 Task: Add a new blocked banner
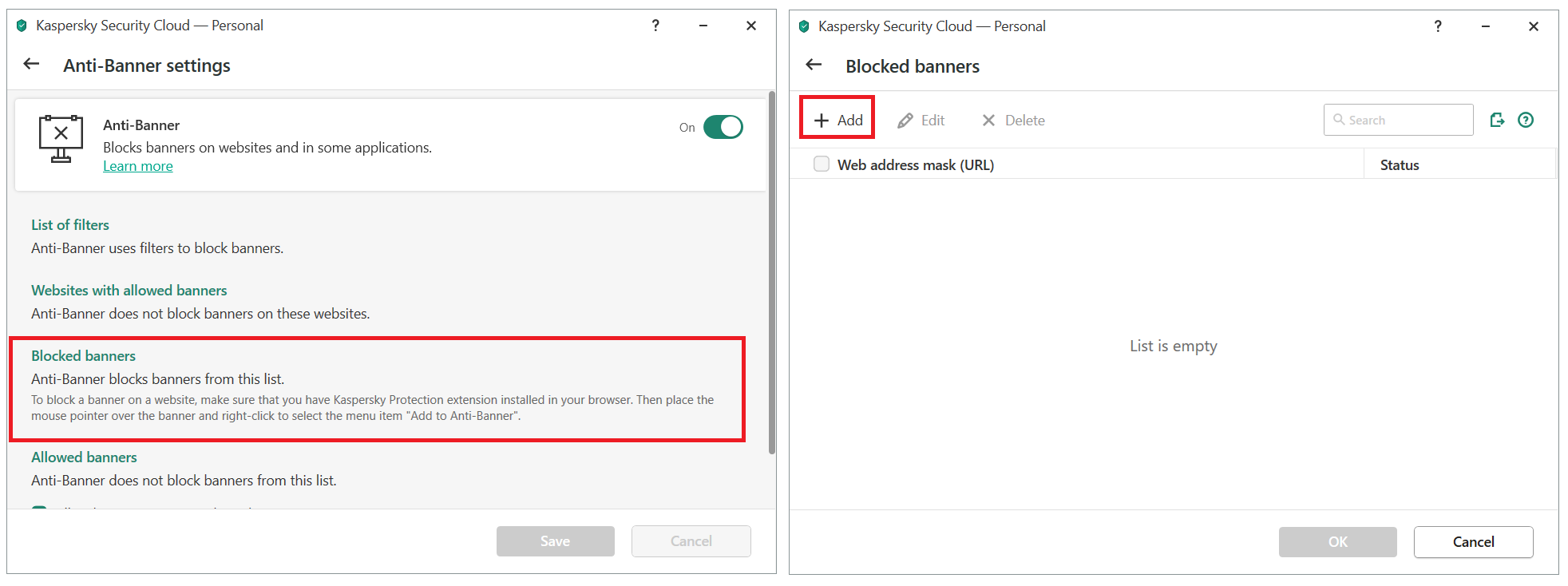pos(837,120)
